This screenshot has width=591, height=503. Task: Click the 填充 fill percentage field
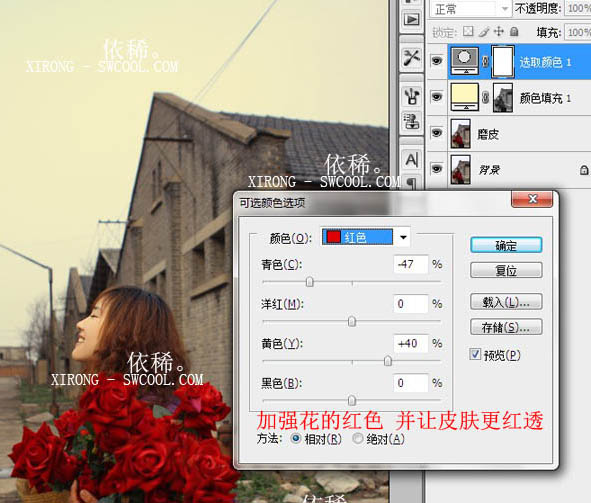(577, 32)
